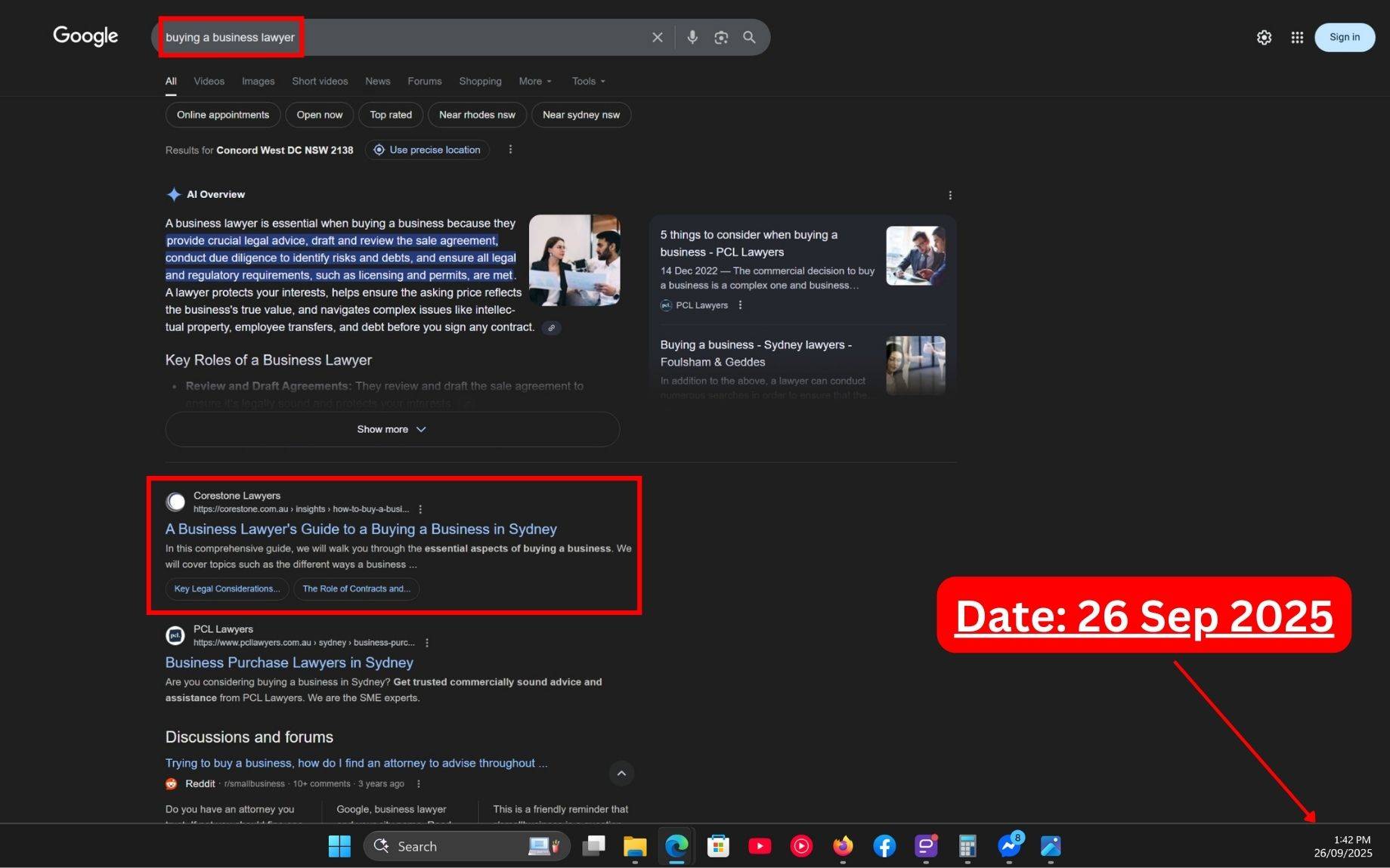This screenshot has width=1390, height=868.
Task: Toggle the Online appointments filter chip
Action: [x=222, y=115]
